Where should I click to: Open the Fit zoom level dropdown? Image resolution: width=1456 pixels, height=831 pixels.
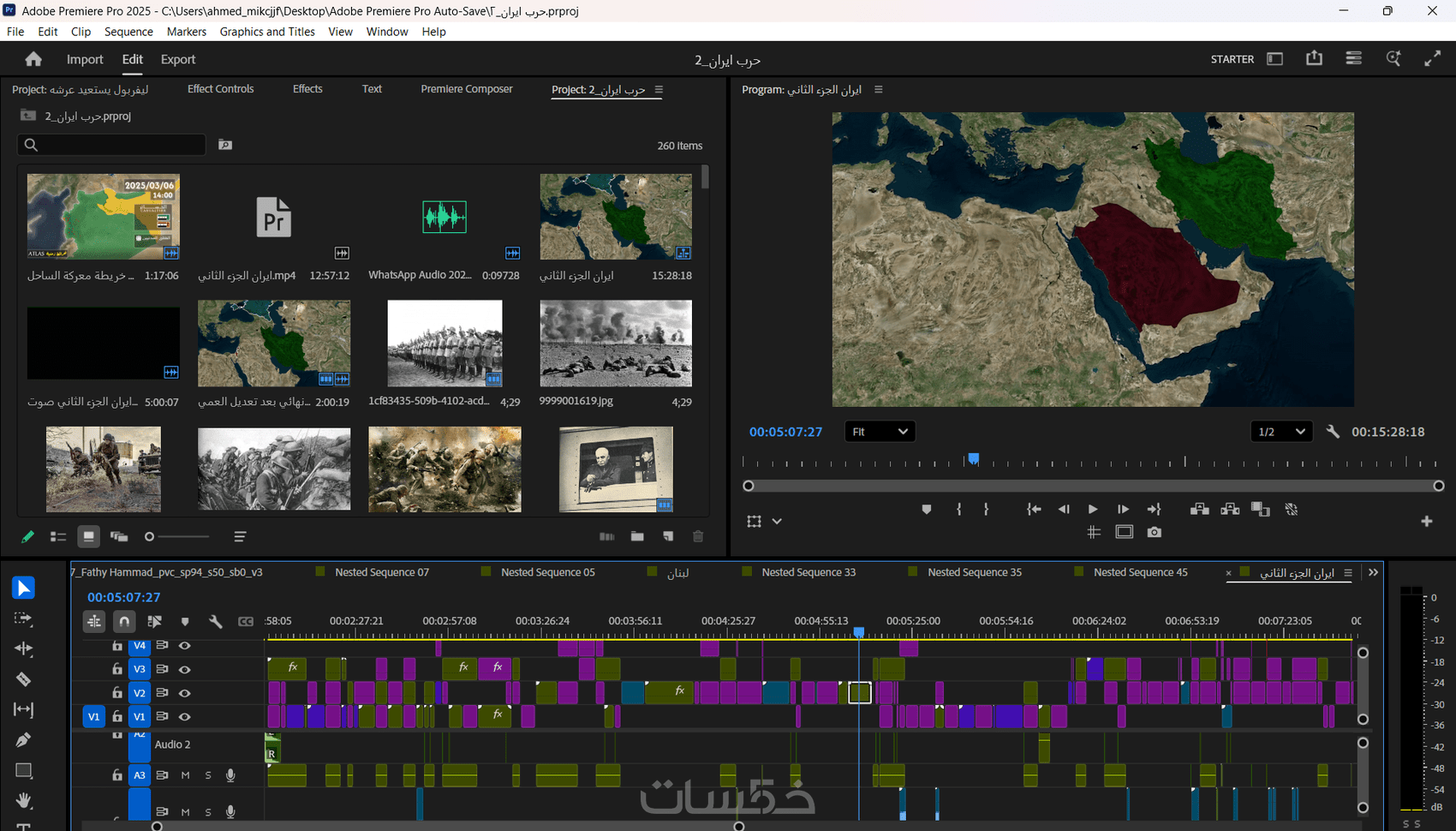tap(880, 432)
